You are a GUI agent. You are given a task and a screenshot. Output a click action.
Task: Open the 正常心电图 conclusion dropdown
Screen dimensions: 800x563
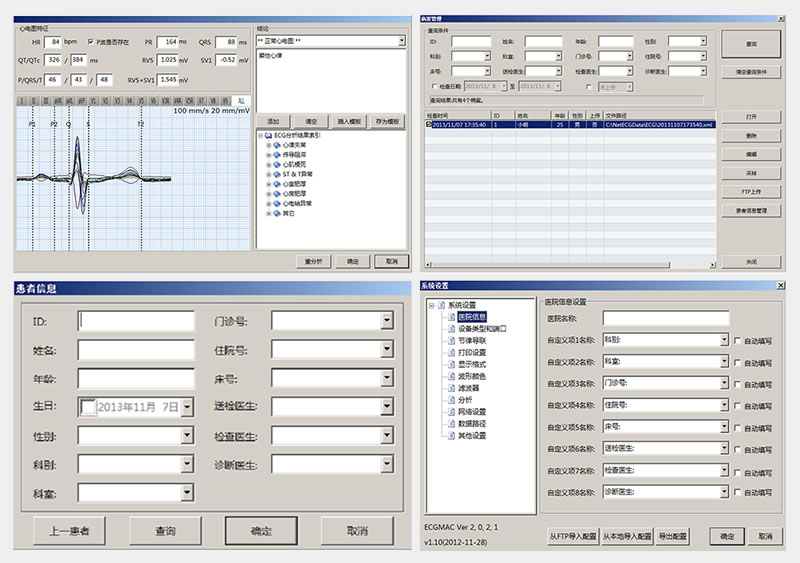point(403,42)
